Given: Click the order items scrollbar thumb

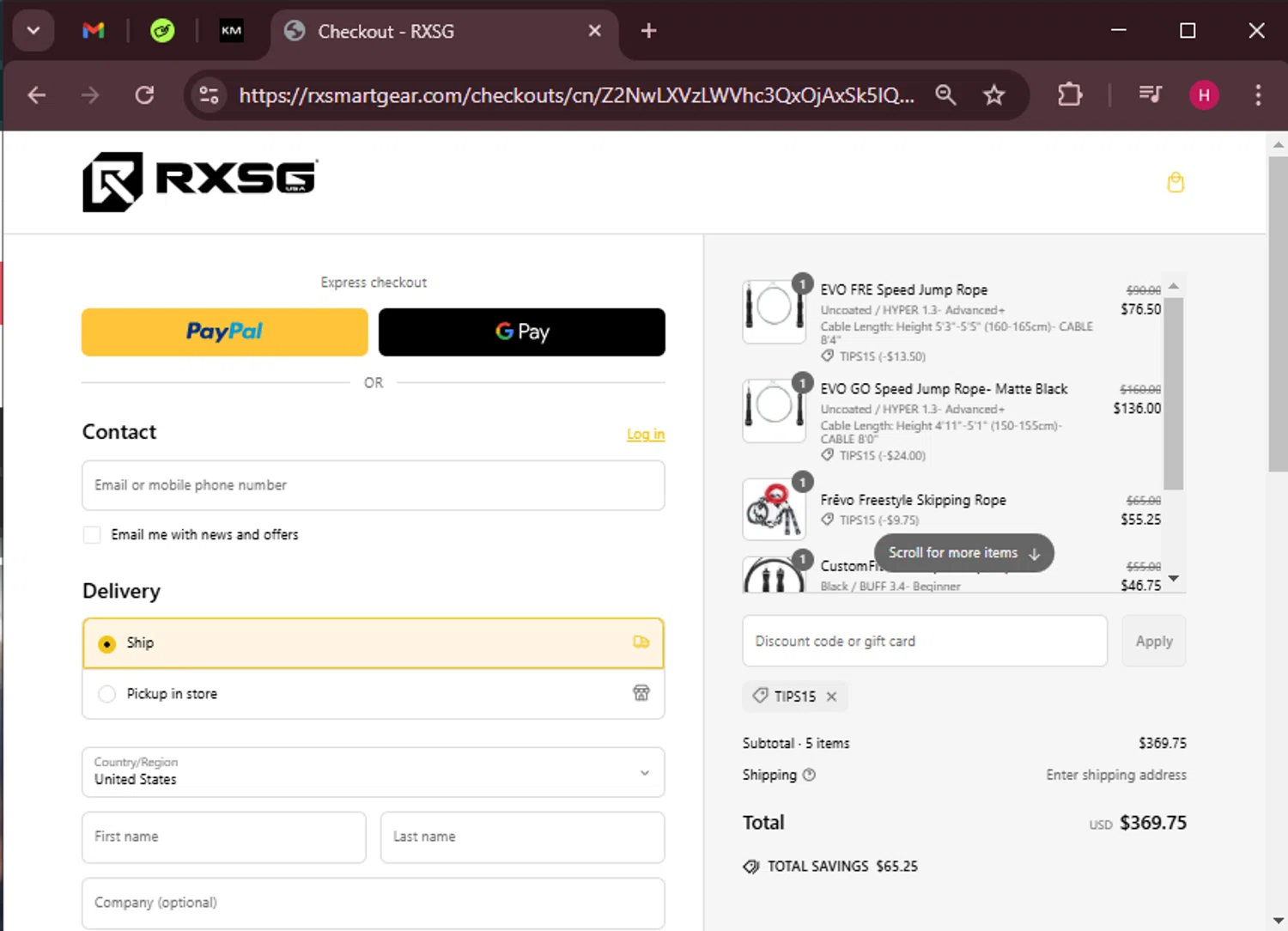Looking at the screenshot, I should [x=1174, y=393].
